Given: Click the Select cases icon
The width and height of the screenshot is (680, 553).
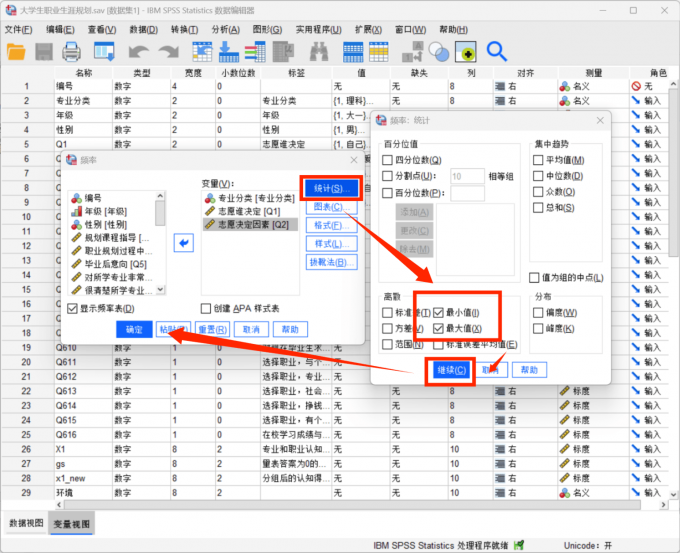Looking at the screenshot, I should coord(465,52).
